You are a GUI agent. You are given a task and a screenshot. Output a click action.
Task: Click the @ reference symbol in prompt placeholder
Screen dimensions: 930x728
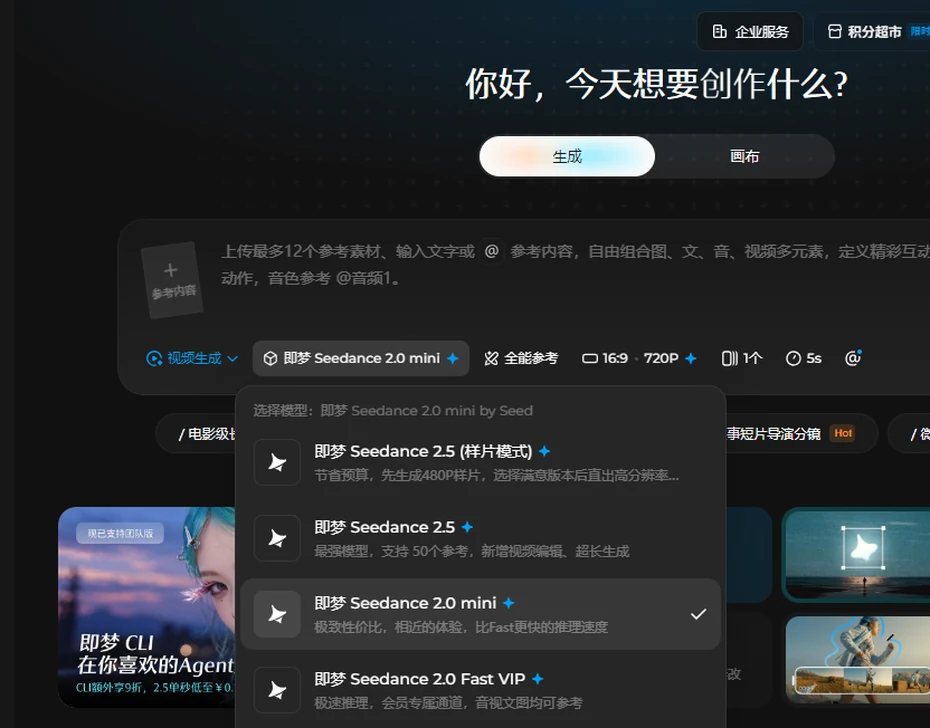(x=492, y=251)
